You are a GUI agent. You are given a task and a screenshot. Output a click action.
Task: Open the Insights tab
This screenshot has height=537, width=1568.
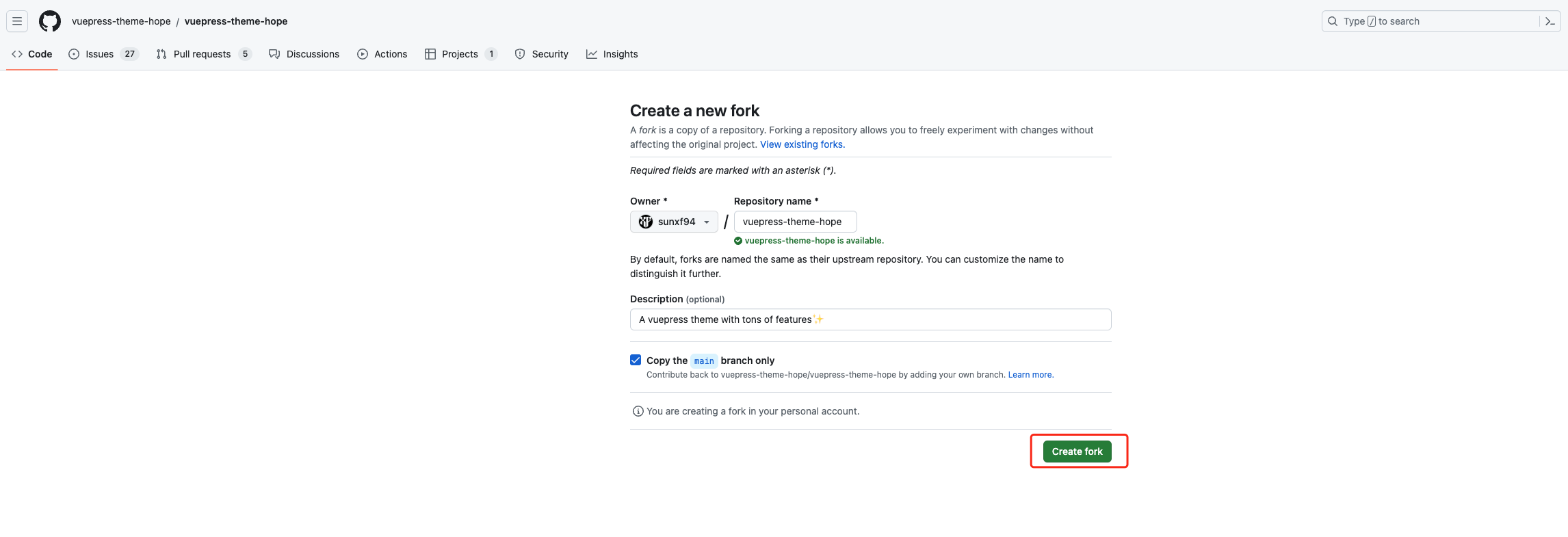click(x=612, y=54)
